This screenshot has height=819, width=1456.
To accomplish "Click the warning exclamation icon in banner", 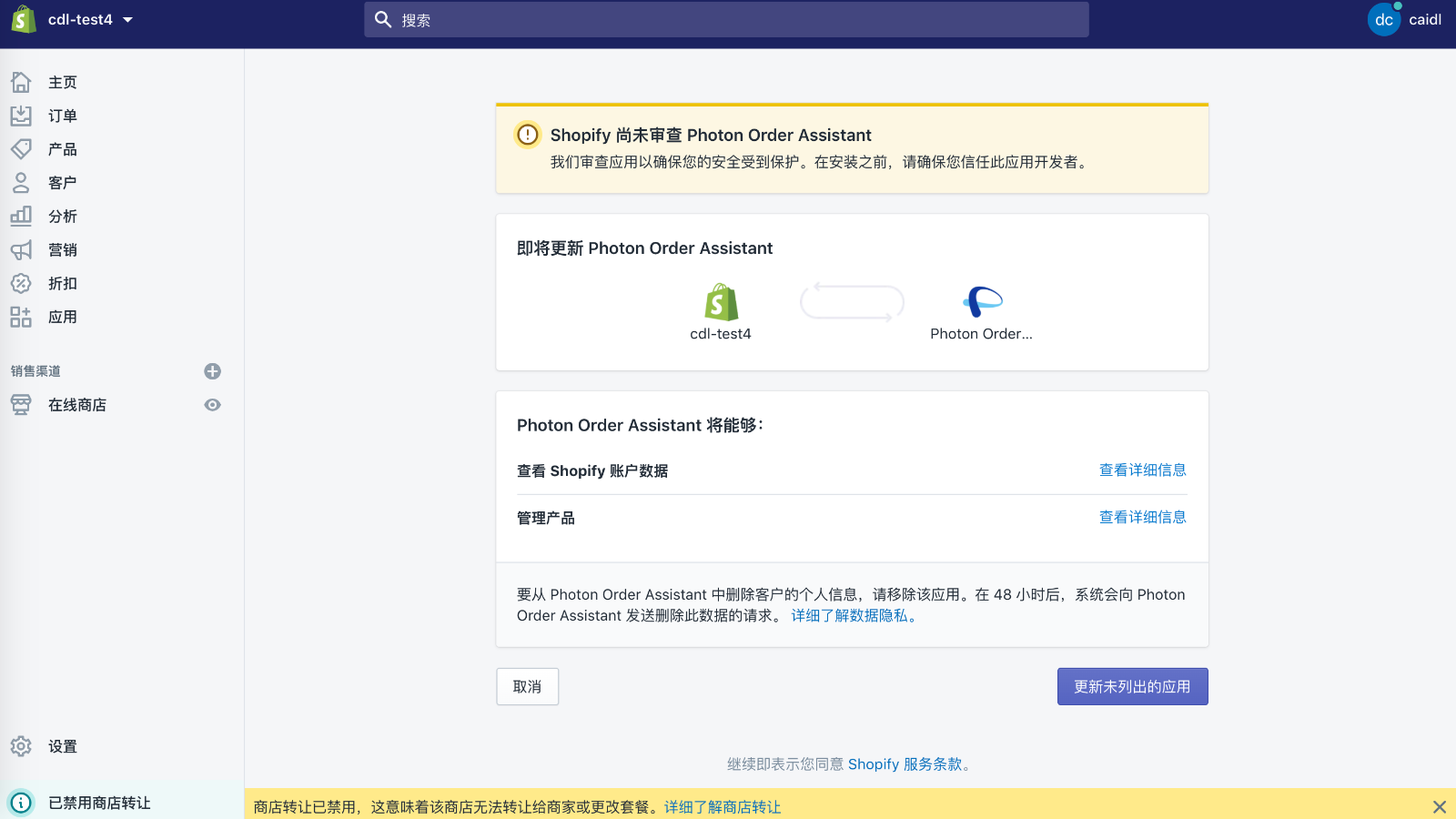I will click(x=528, y=135).
